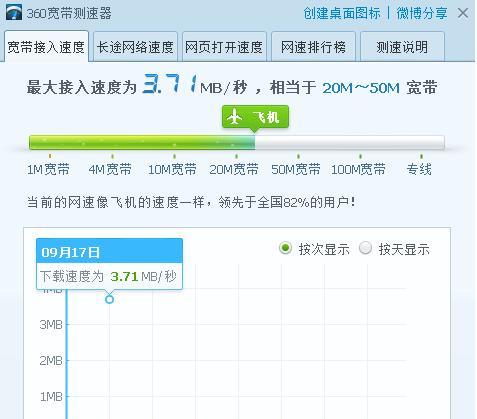This screenshot has width=477, height=419.
Task: Click the 09月17日 data point on chart
Action: pyautogui.click(x=109, y=299)
